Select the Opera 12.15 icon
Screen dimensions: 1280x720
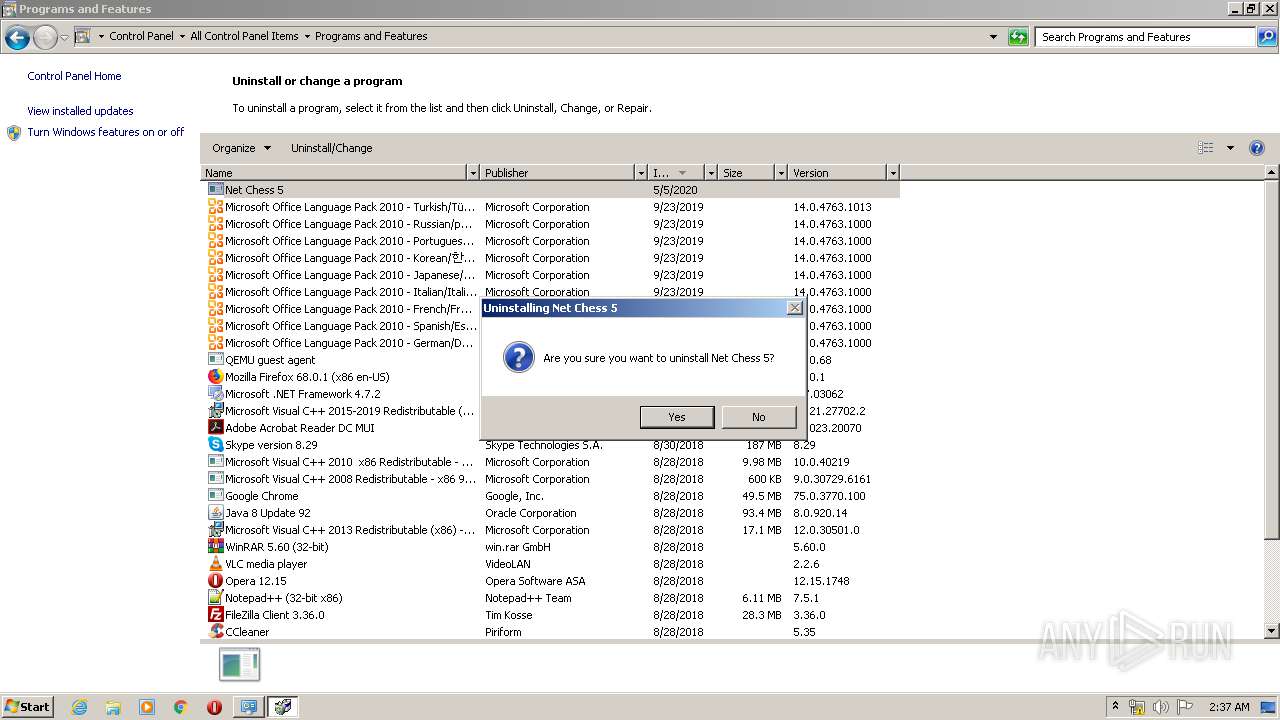(215, 581)
